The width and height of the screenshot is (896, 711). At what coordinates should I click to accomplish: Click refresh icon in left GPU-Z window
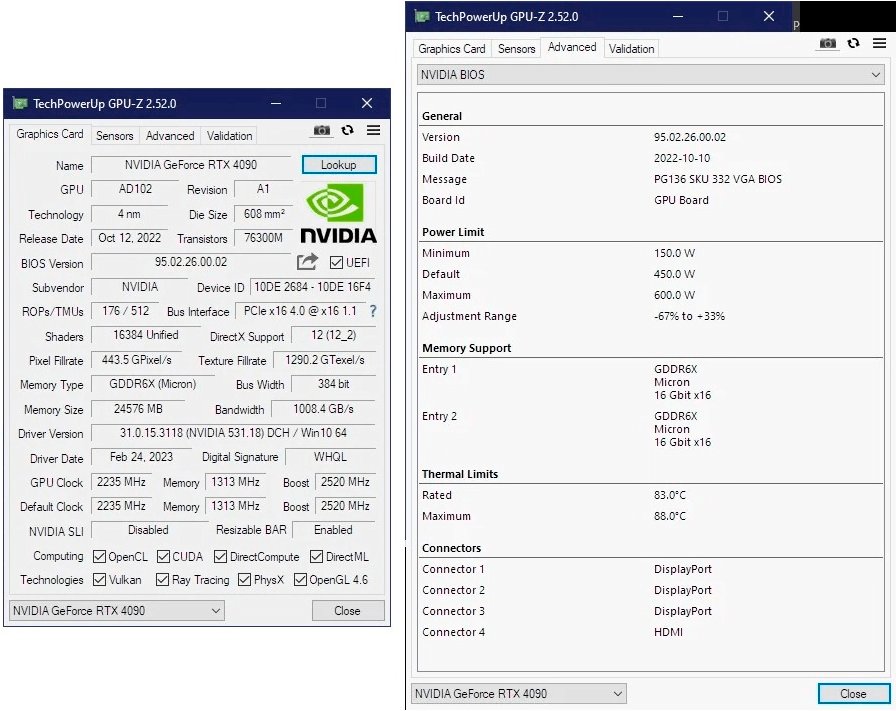[x=347, y=130]
